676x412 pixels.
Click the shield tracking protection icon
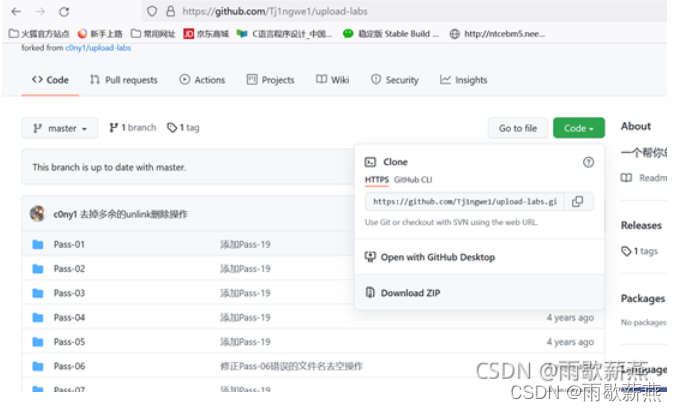(x=152, y=11)
